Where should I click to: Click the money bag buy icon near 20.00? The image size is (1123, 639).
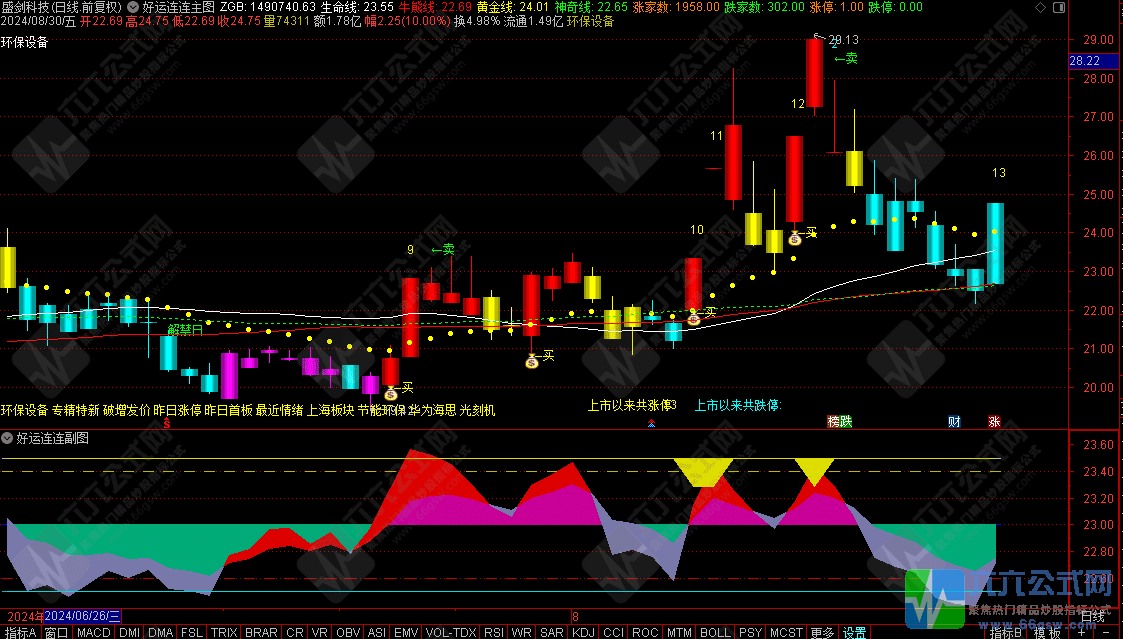391,393
